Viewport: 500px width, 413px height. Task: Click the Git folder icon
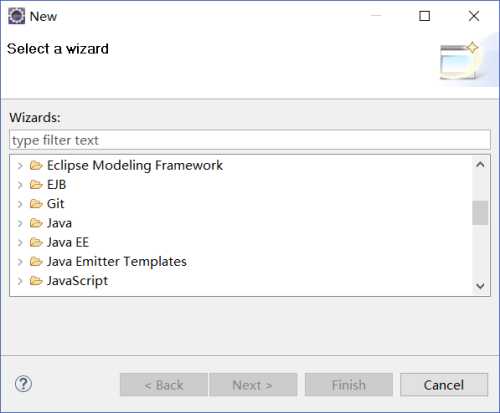point(36,204)
